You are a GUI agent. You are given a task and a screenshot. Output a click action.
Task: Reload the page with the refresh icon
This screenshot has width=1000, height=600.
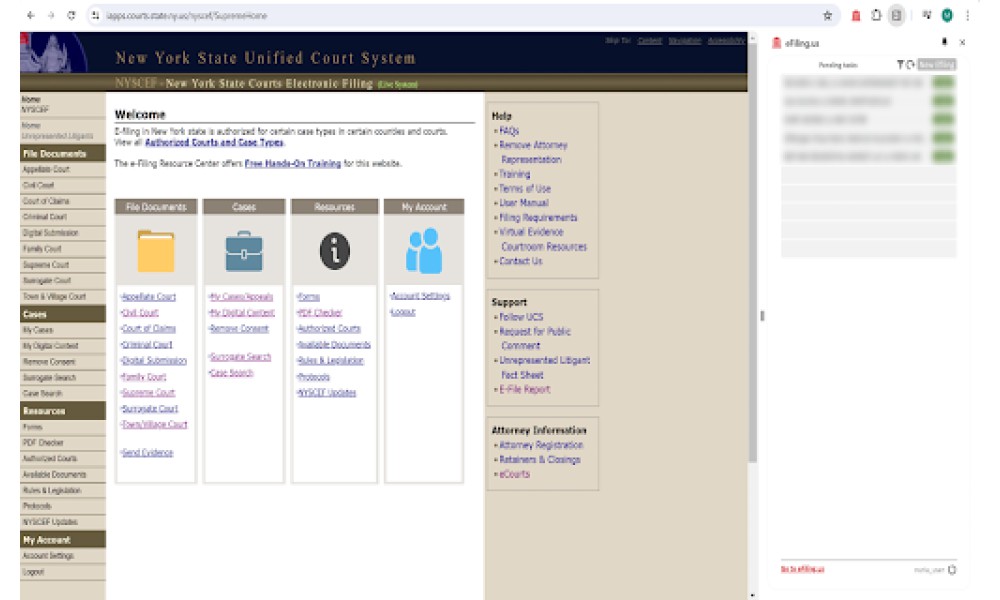tap(71, 15)
